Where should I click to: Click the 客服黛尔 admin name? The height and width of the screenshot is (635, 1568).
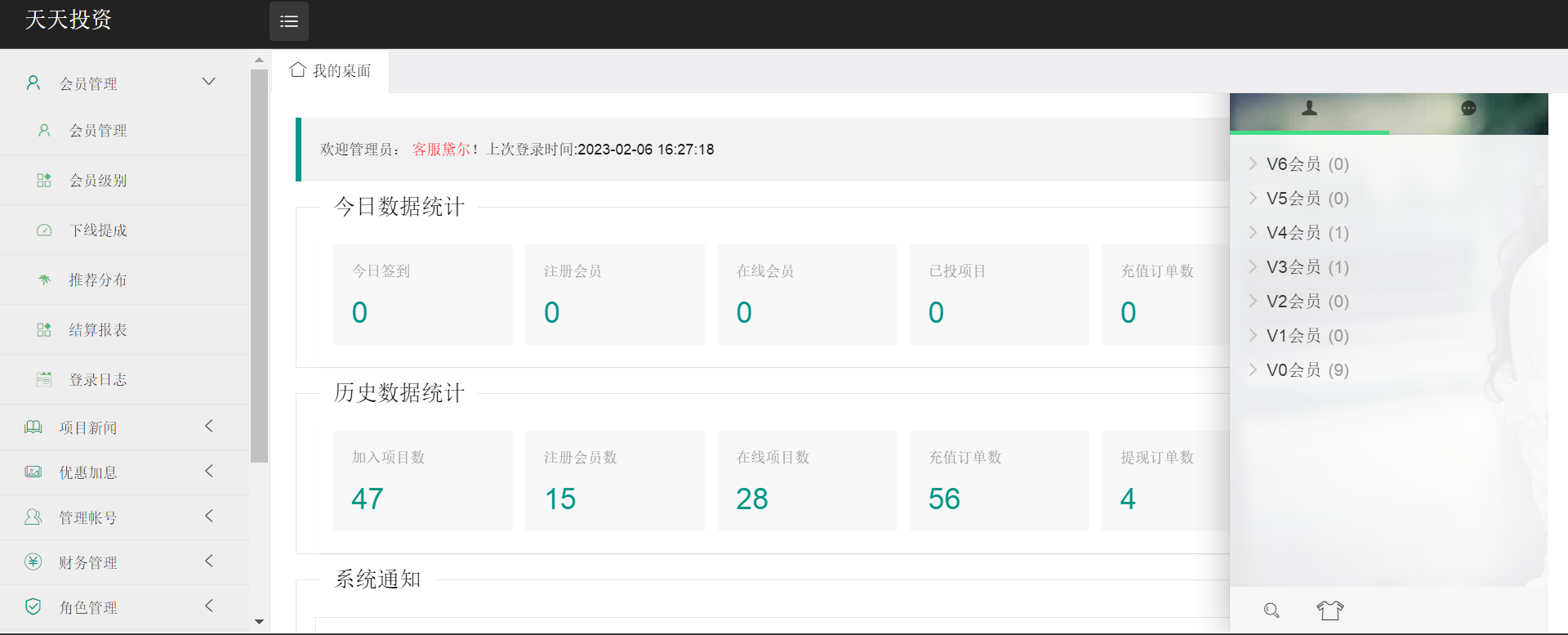[441, 150]
